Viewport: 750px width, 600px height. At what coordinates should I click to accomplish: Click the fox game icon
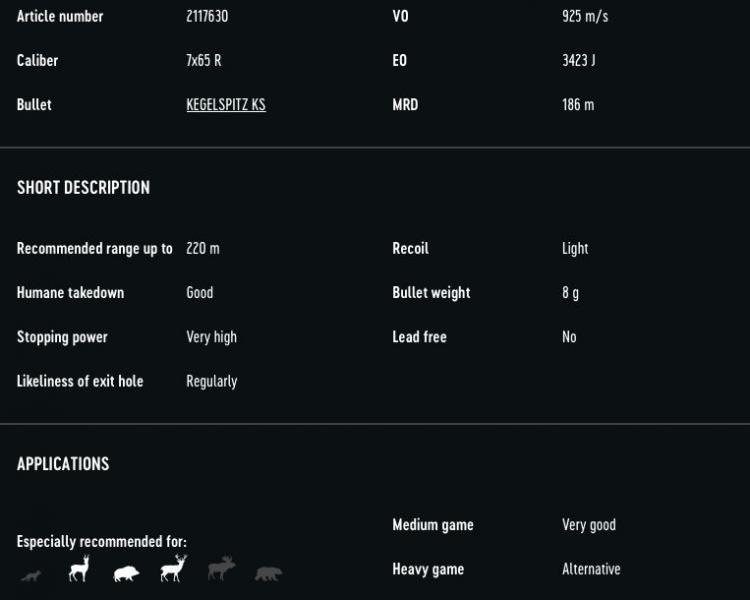pyautogui.click(x=32, y=574)
